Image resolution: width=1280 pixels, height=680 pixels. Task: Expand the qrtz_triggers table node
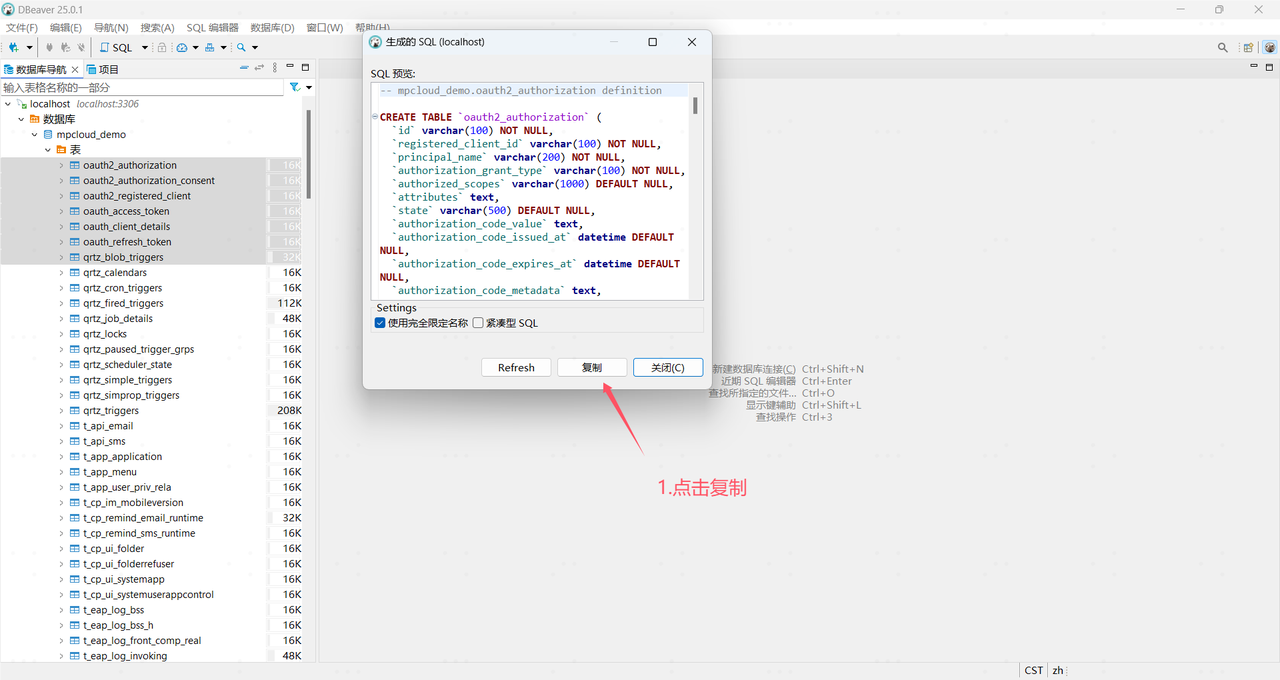(61, 411)
